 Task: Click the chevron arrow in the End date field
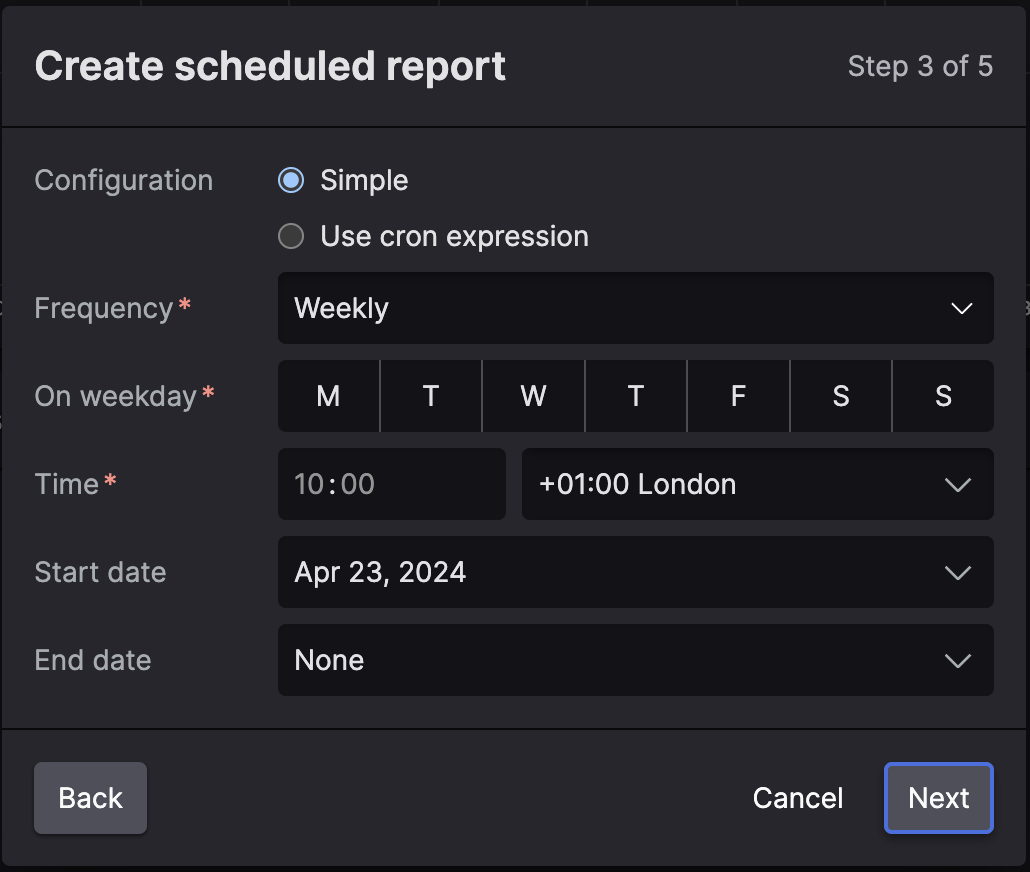click(x=957, y=660)
